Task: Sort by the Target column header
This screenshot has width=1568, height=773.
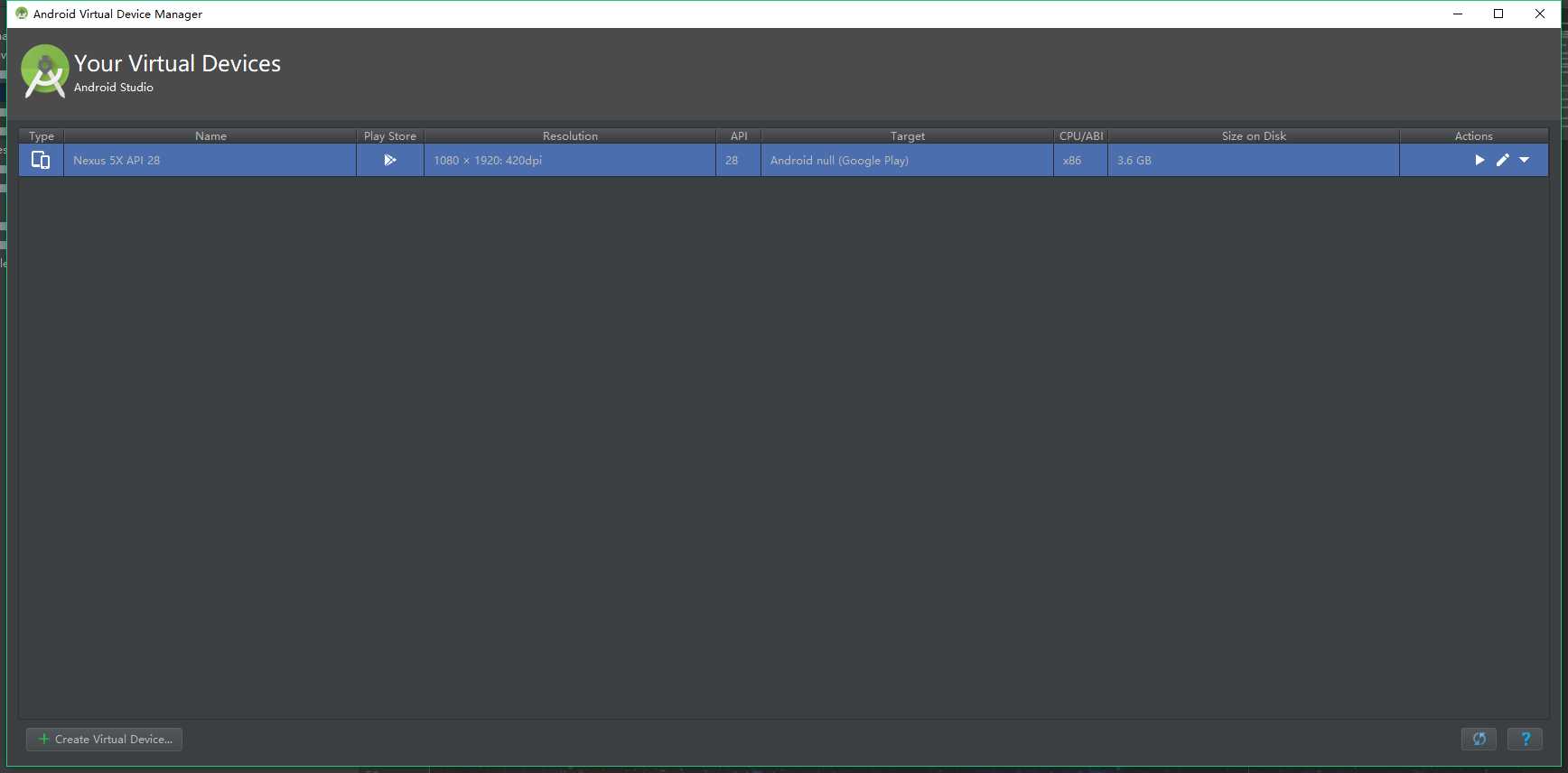Action: tap(908, 135)
